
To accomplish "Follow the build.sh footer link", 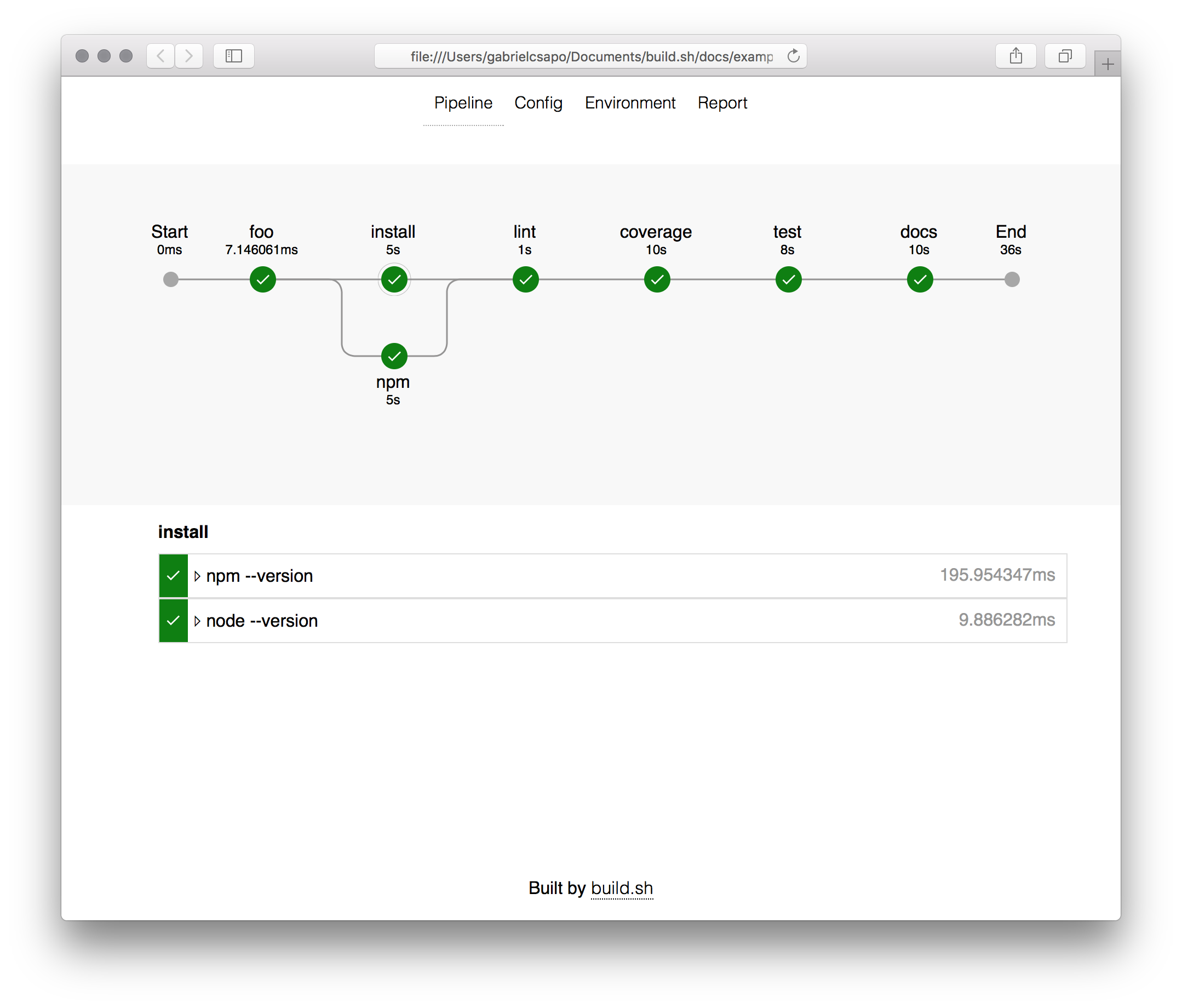I will [x=622, y=888].
